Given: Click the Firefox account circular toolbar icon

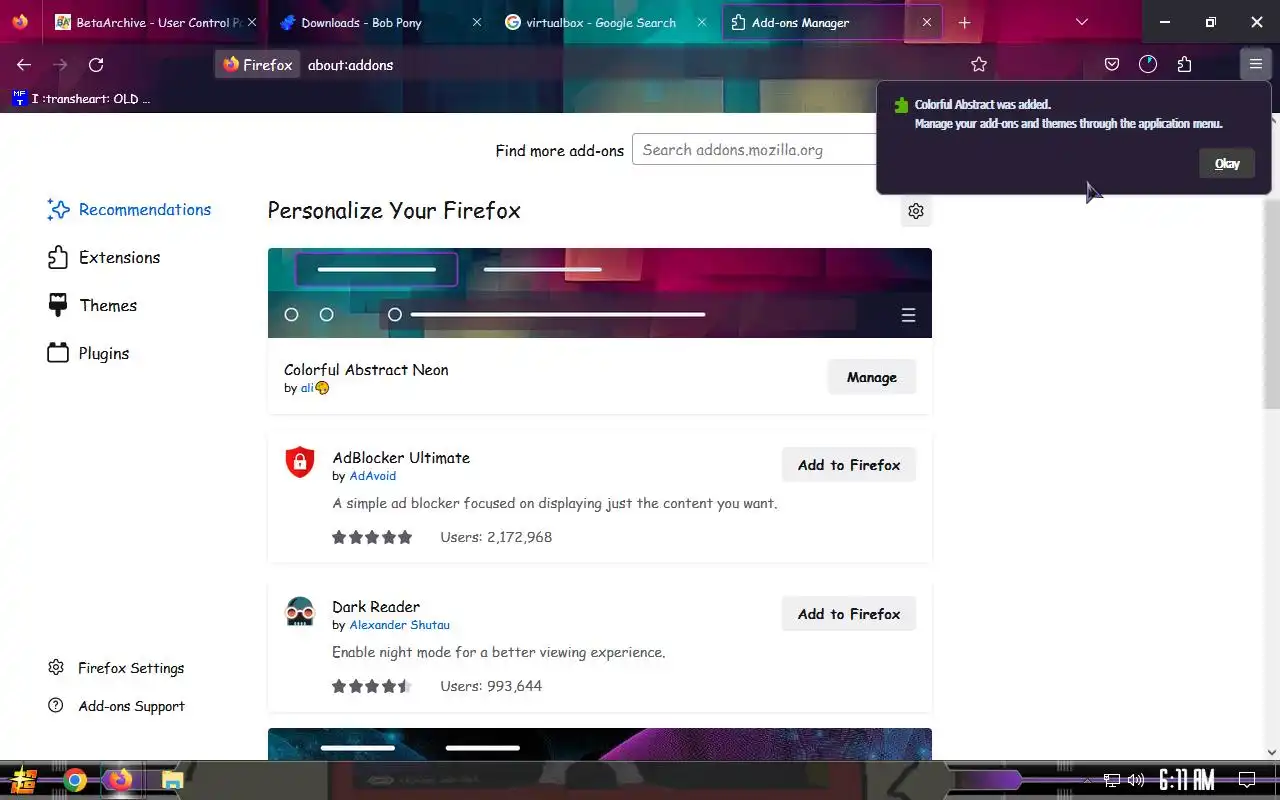Looking at the screenshot, I should 1148,64.
